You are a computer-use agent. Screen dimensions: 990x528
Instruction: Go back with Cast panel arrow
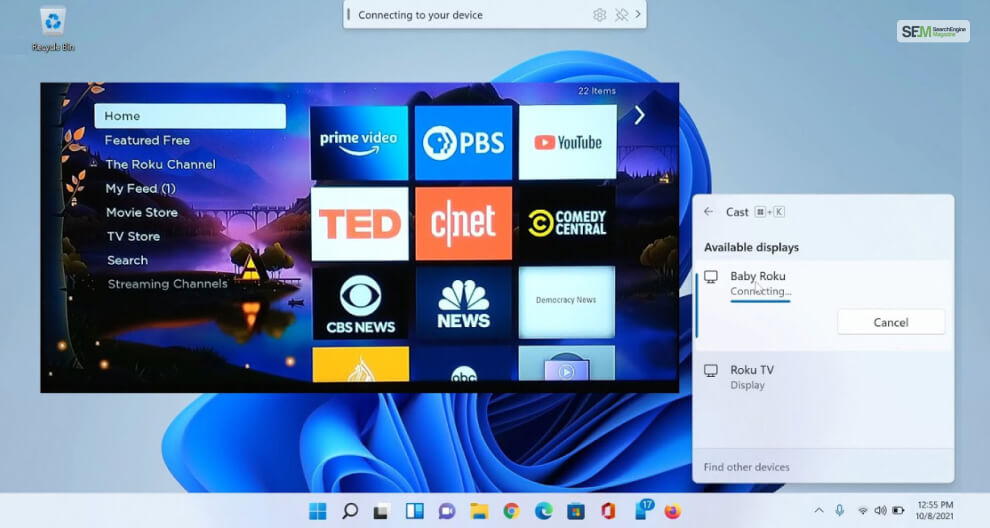[708, 212]
